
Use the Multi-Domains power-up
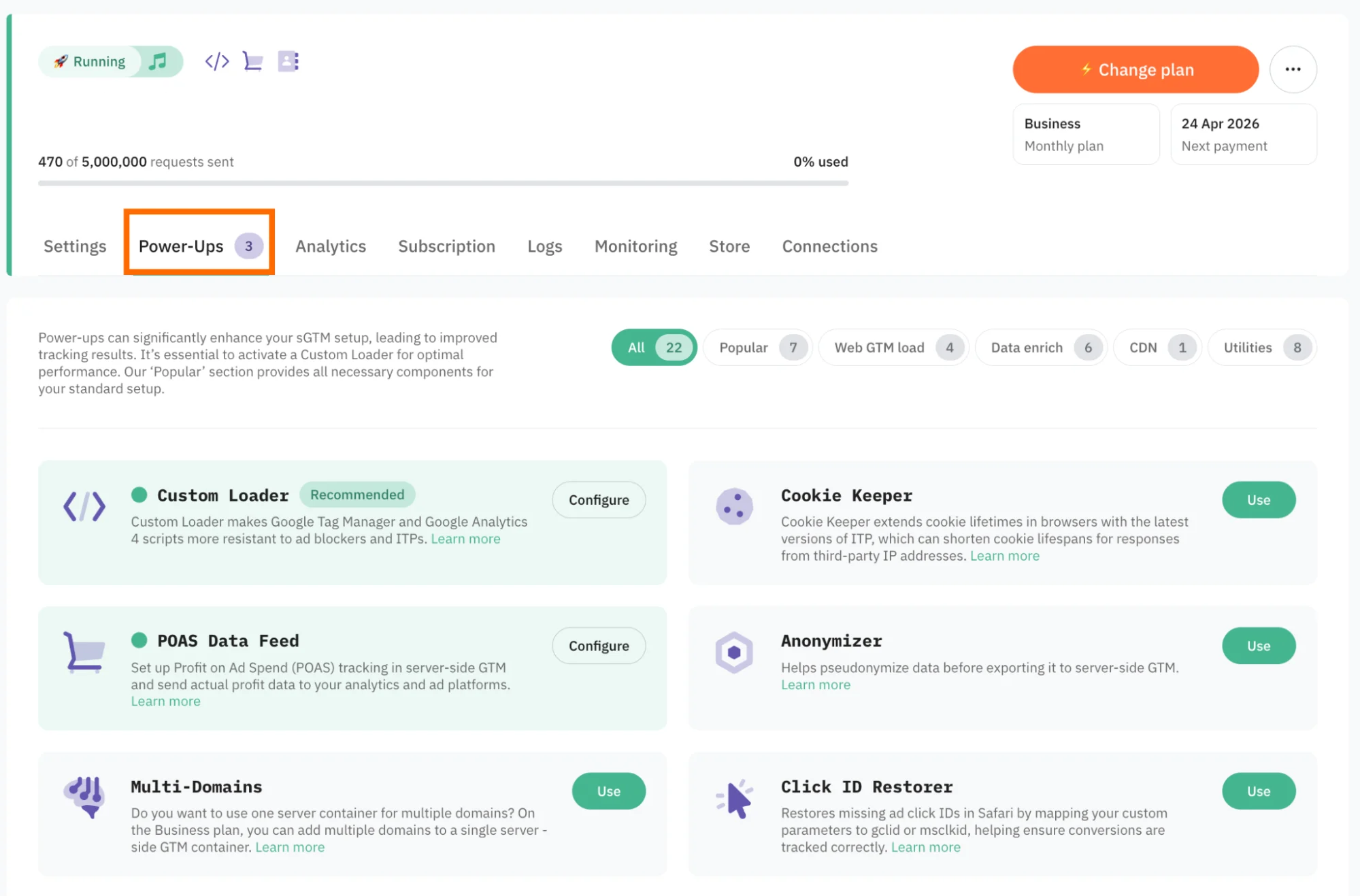coord(608,791)
